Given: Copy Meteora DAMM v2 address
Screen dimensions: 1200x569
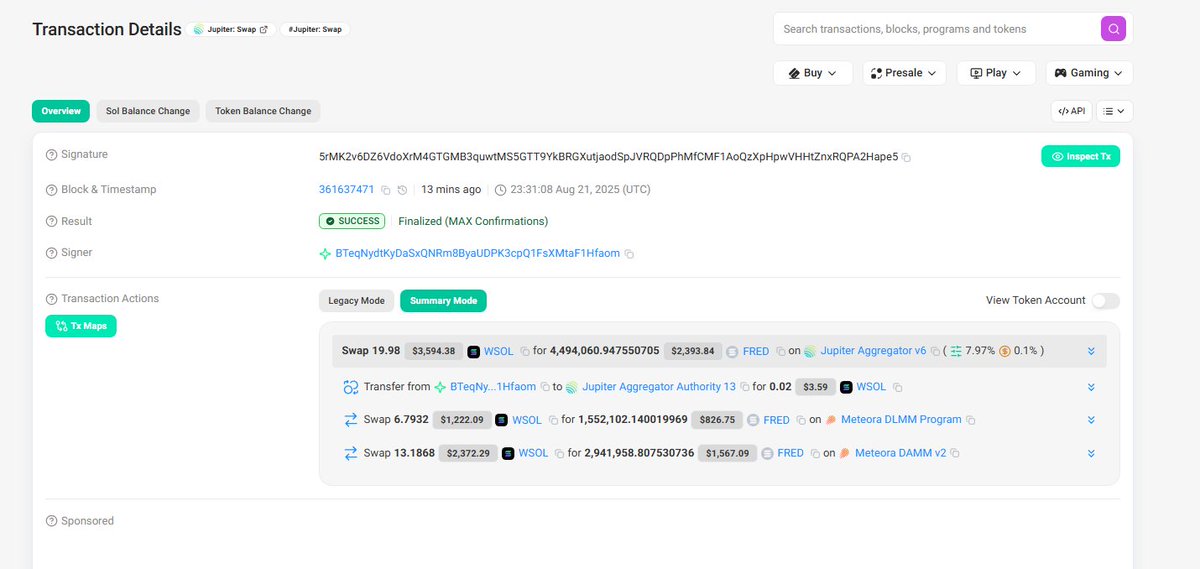Looking at the screenshot, I should 955,454.
